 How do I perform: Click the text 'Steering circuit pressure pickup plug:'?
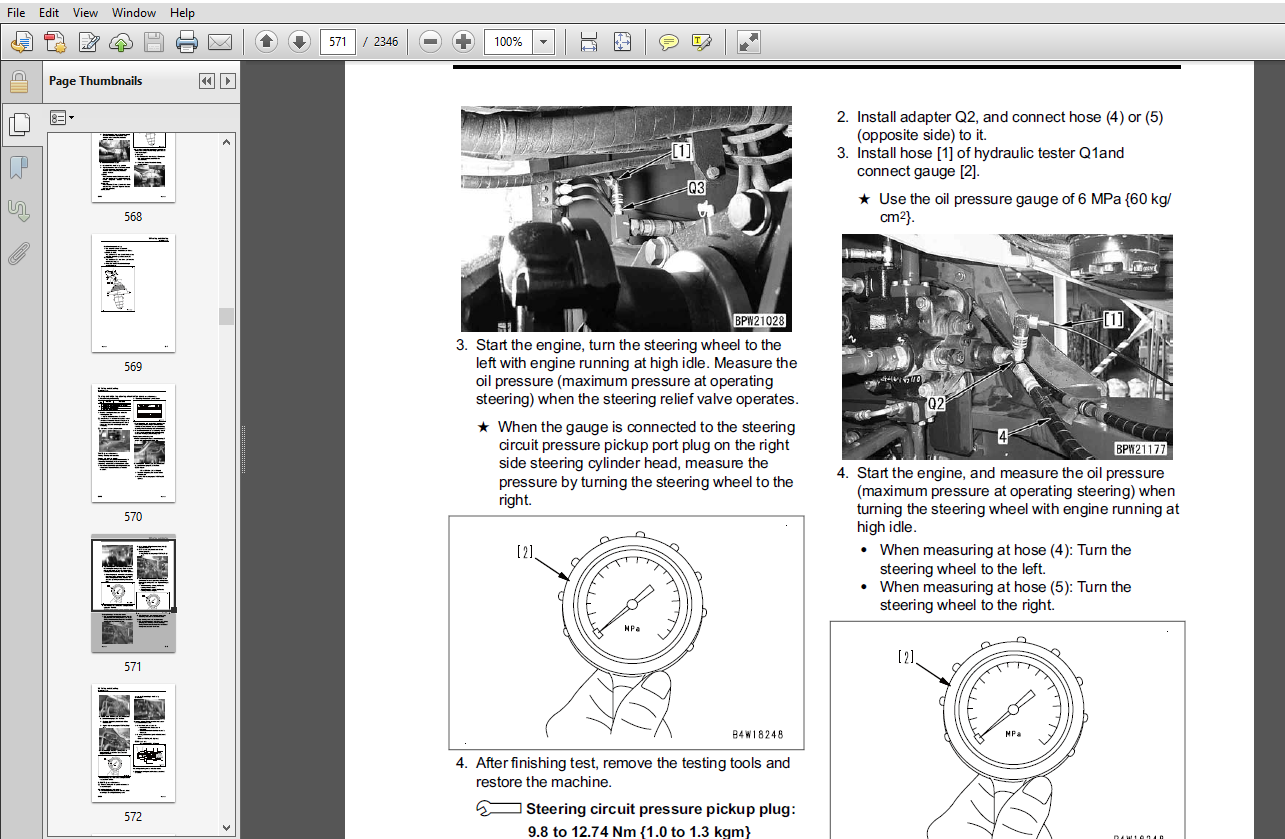pos(661,809)
